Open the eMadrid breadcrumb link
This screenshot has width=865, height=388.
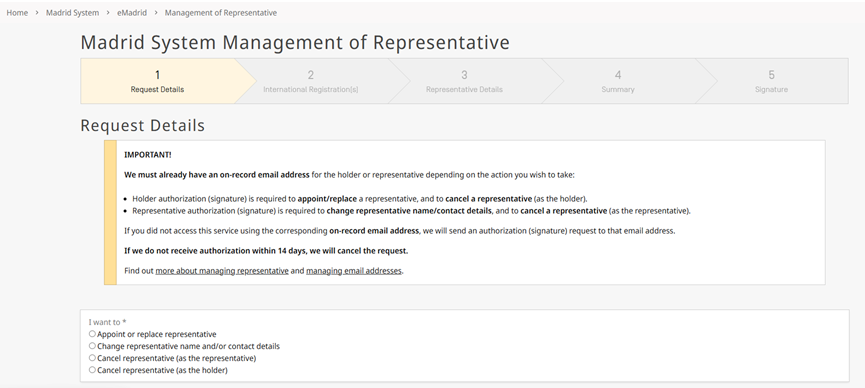pyautogui.click(x=132, y=13)
